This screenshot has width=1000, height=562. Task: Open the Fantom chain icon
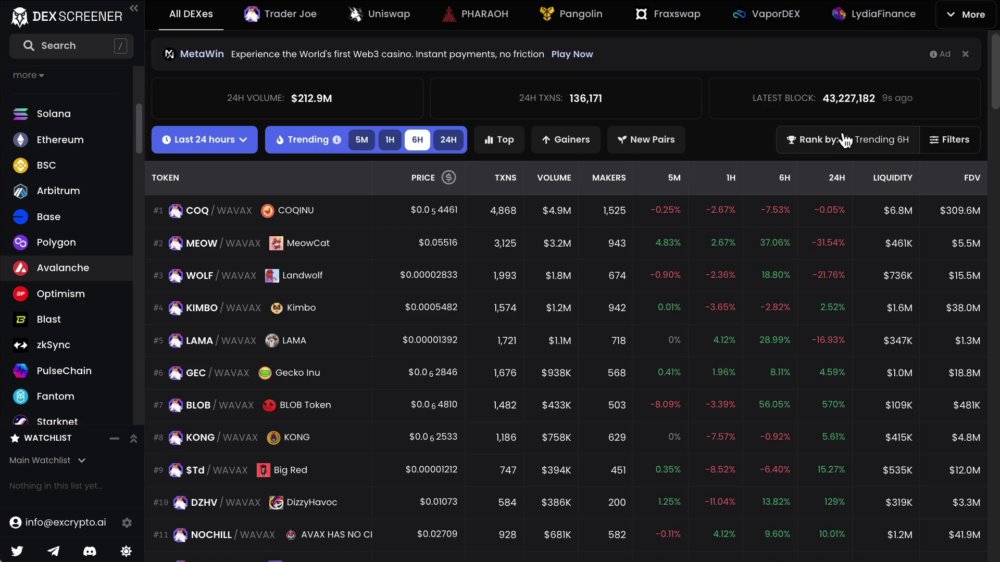20,396
